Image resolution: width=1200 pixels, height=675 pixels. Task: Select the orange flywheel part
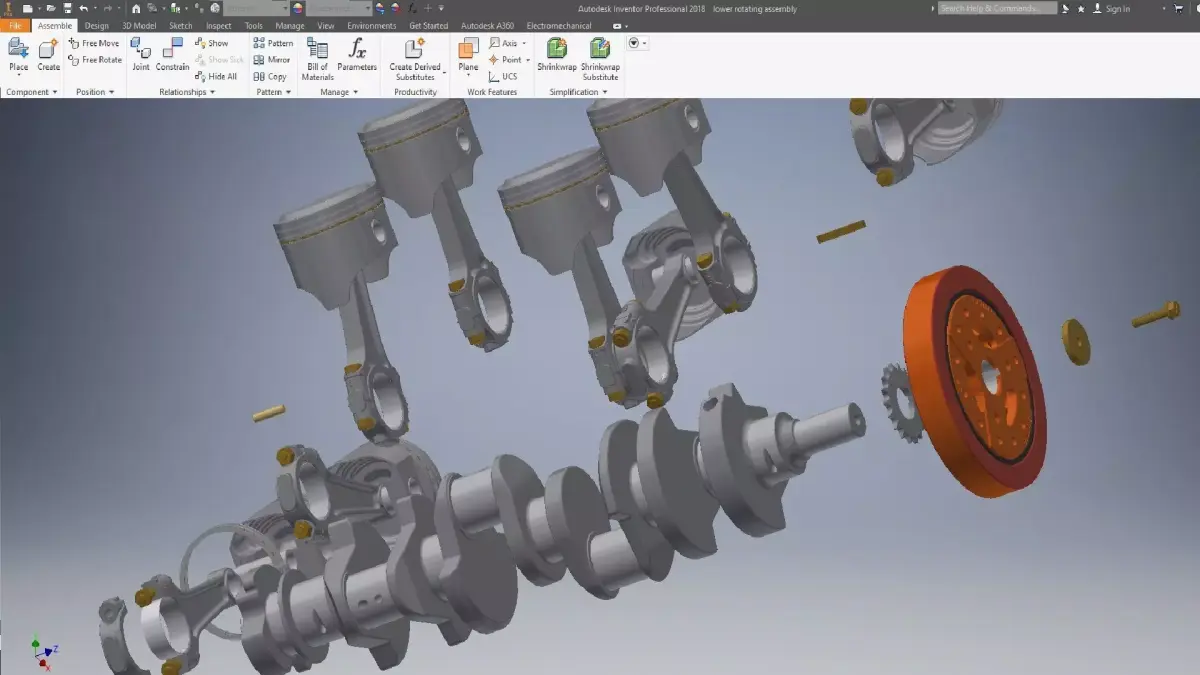pyautogui.click(x=974, y=381)
